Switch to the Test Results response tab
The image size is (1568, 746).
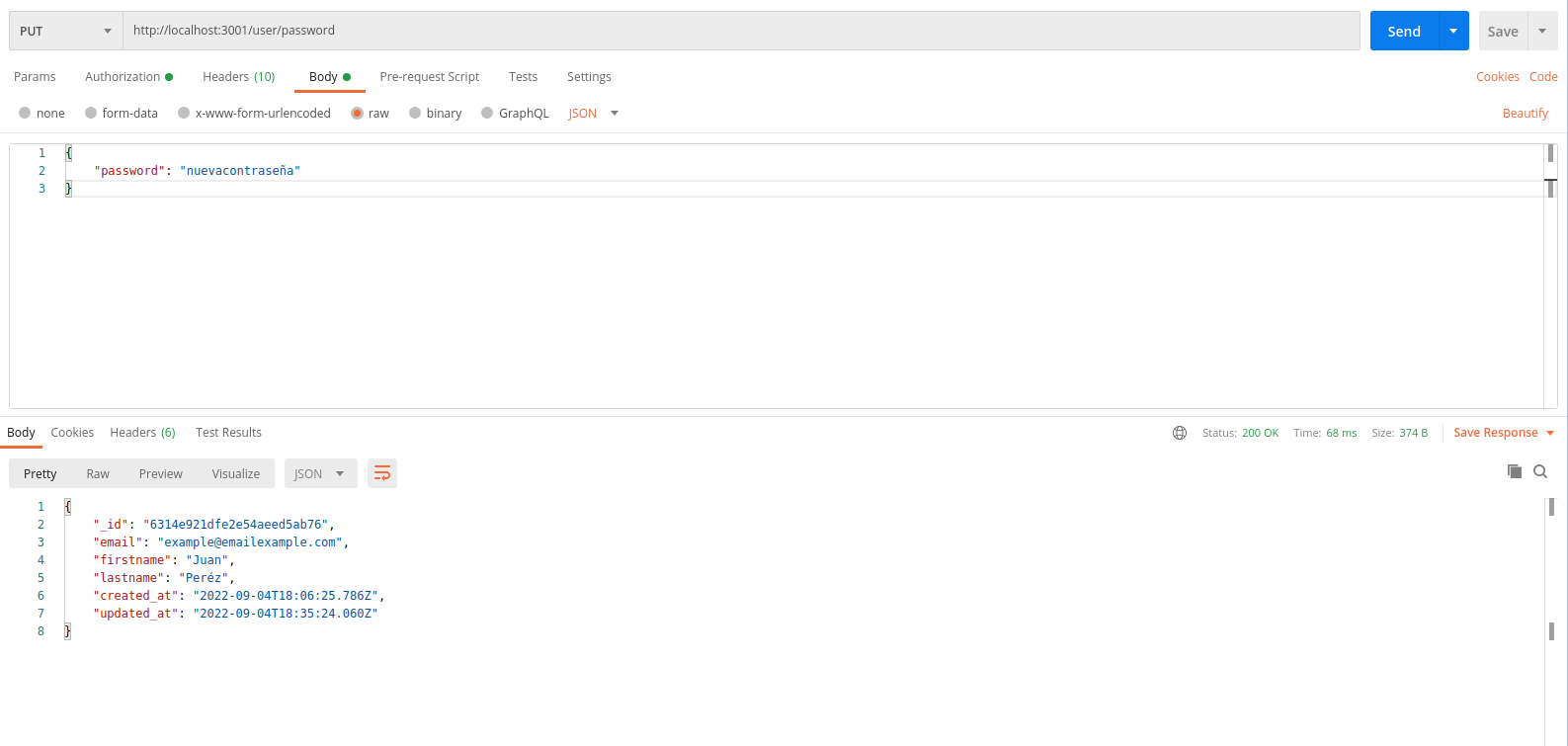point(228,433)
